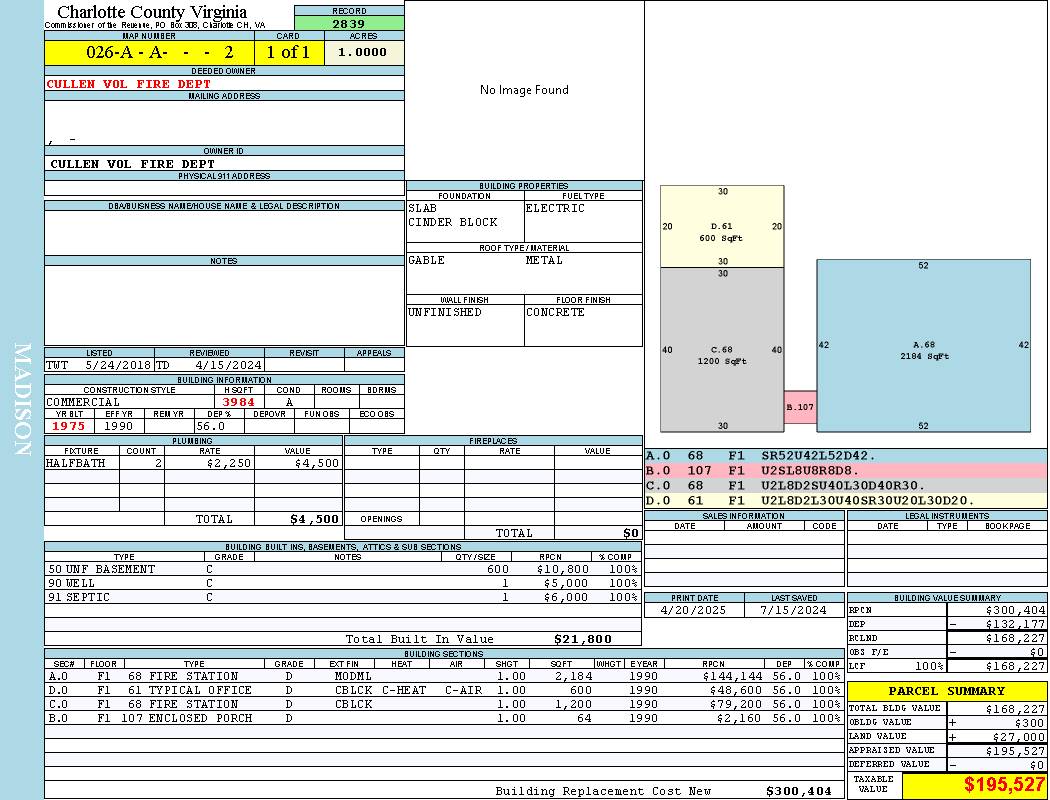Click the PARCEL SUMMARY yellow header
This screenshot has height=800, width=1050.
coord(947,691)
